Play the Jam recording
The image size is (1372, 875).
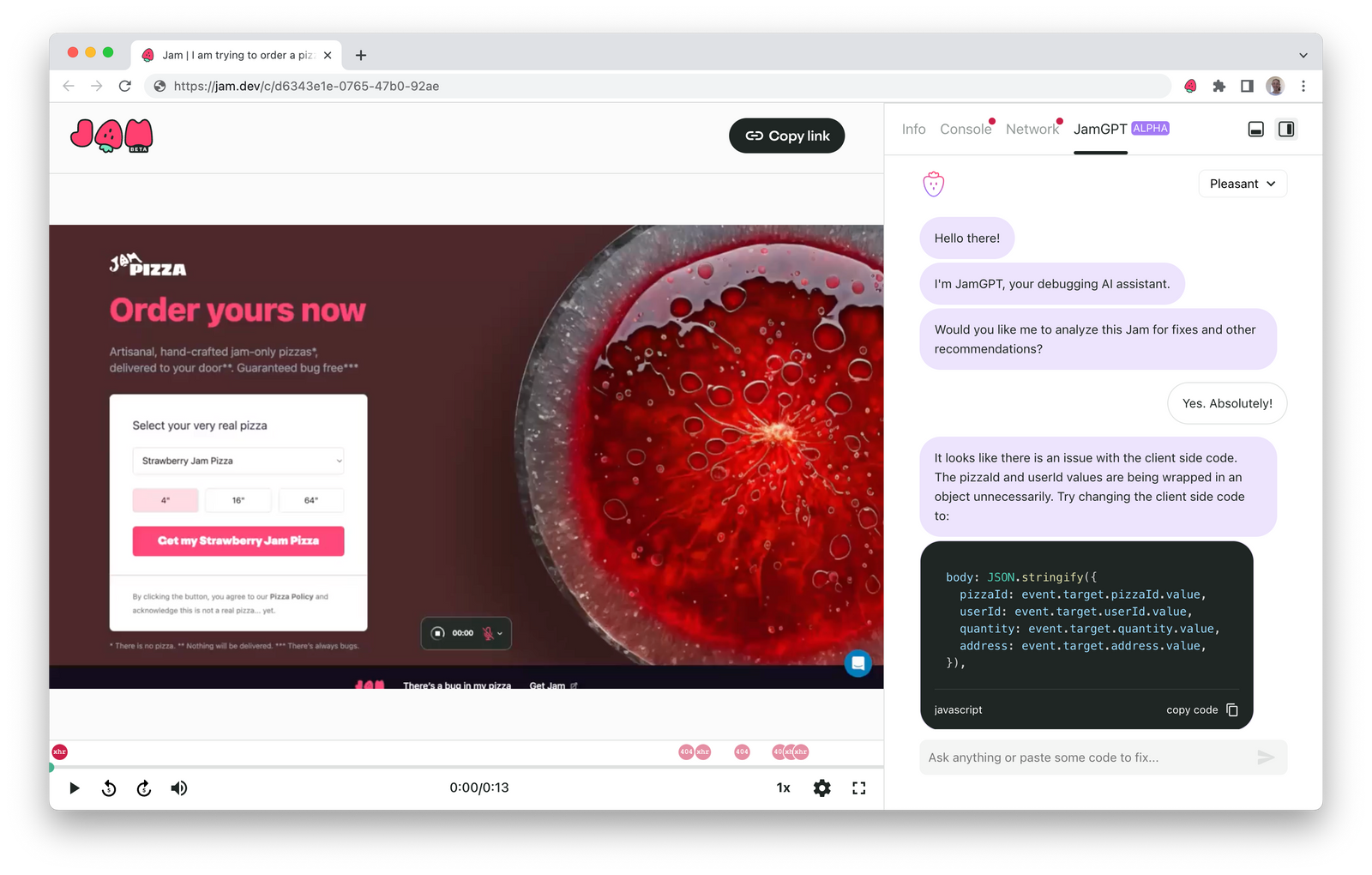74,788
